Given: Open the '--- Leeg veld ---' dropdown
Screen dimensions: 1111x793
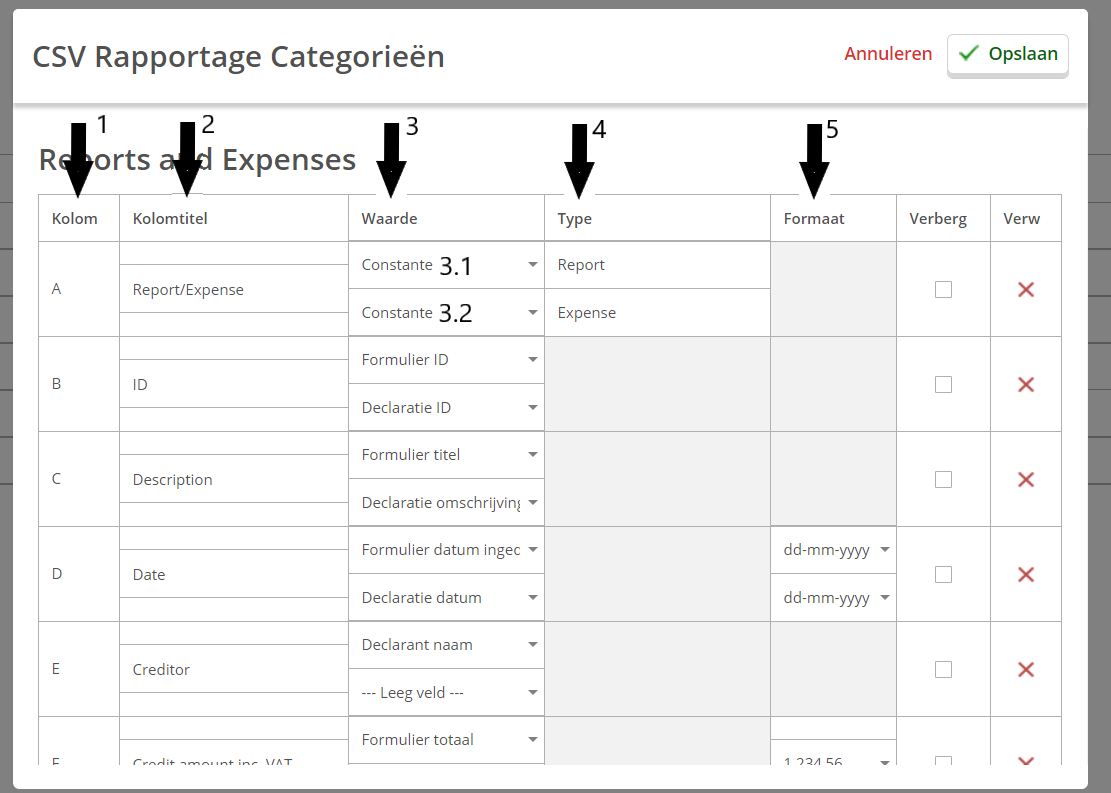Looking at the screenshot, I should (446, 693).
